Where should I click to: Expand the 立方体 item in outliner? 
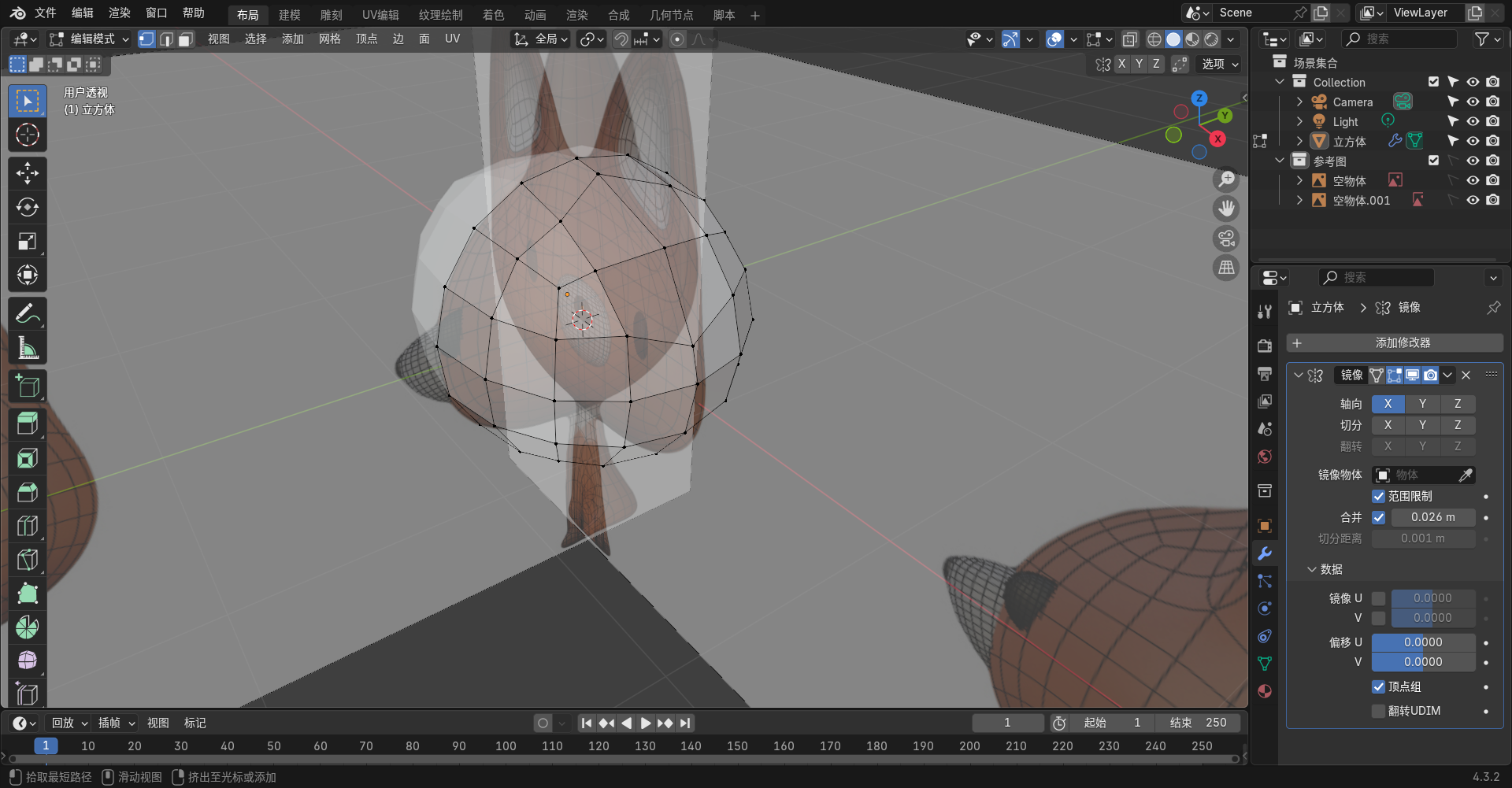(x=1299, y=141)
